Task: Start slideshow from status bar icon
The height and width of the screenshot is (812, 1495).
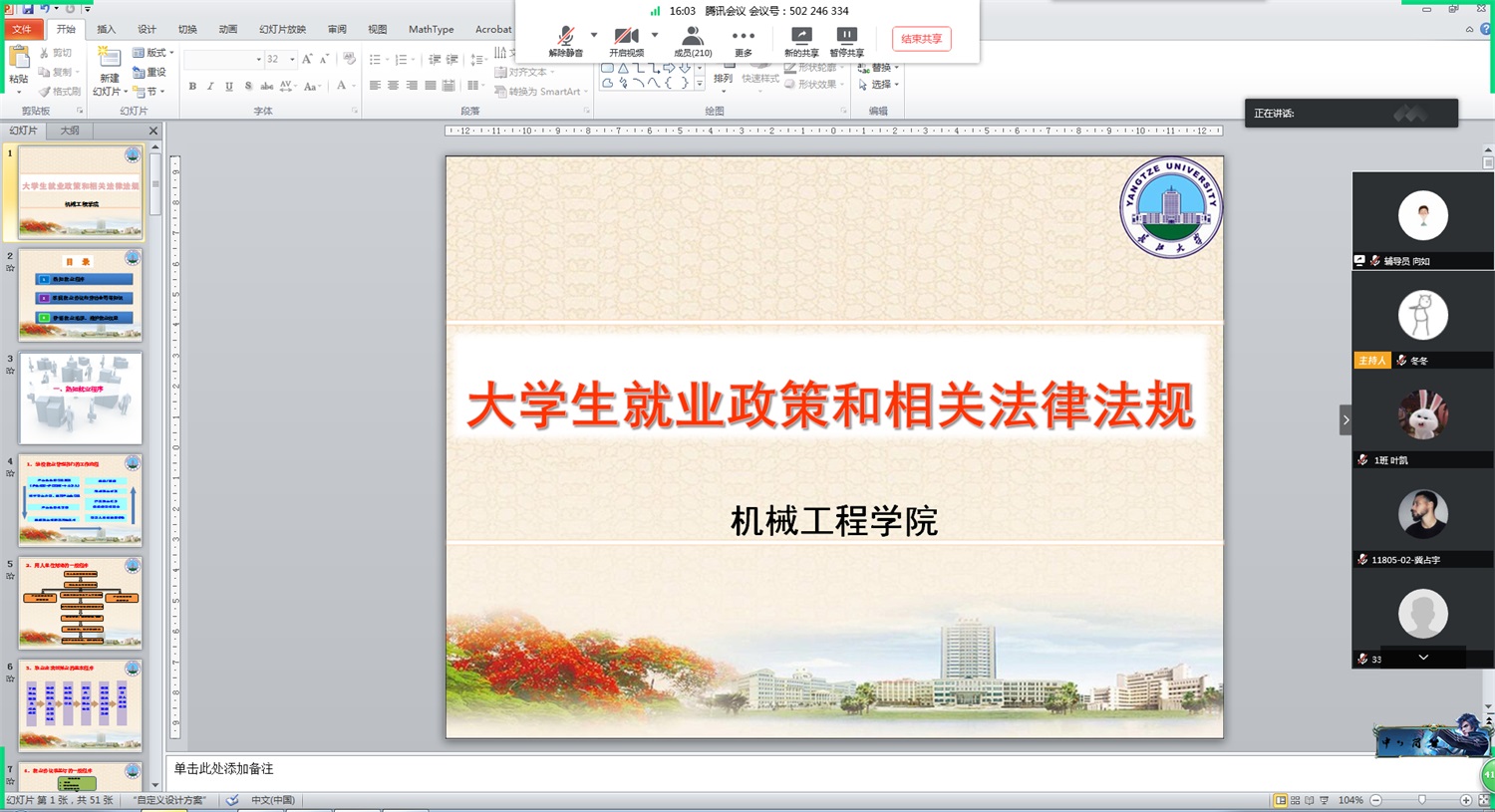Action: pos(1325,800)
